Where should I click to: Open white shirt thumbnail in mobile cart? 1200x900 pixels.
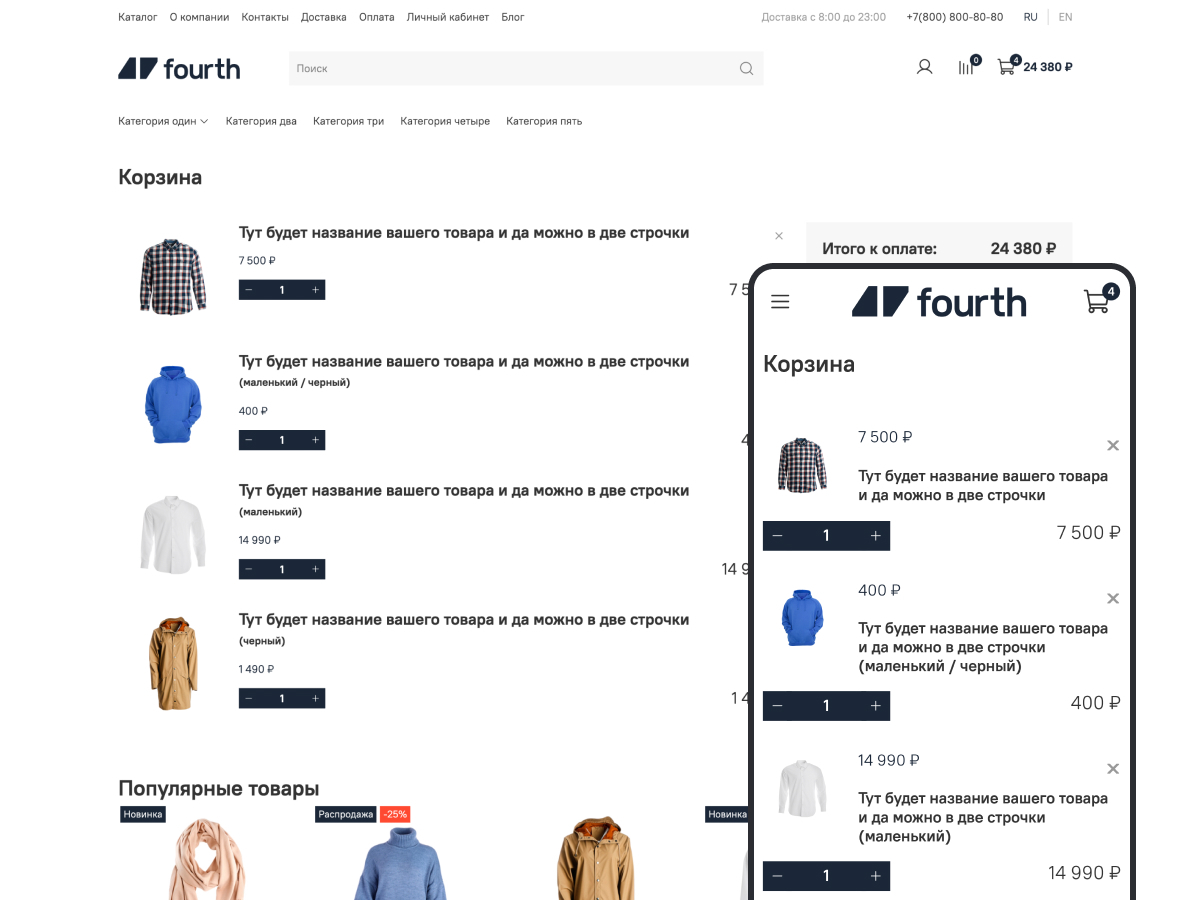tap(803, 788)
